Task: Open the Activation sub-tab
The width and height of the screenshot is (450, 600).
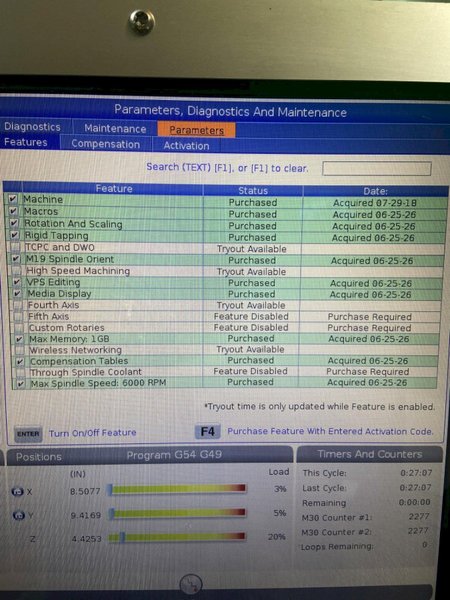Action: tap(186, 146)
